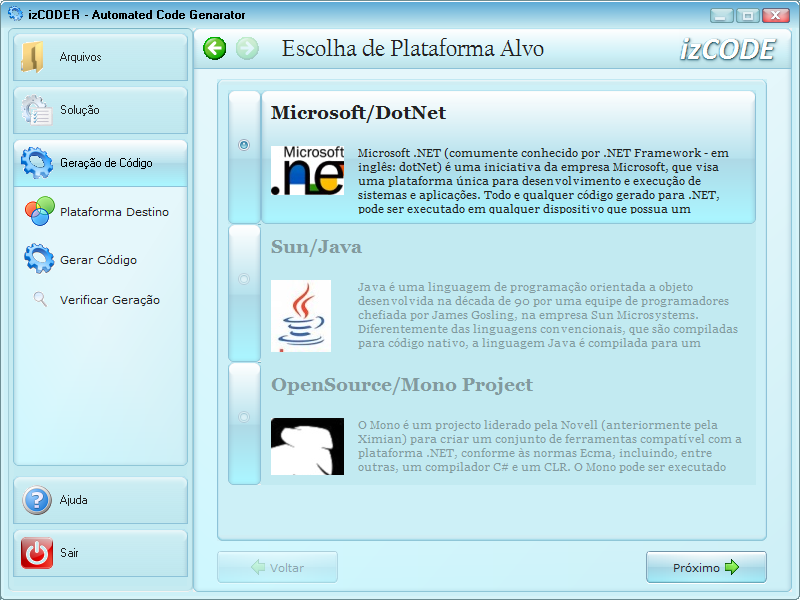Viewport: 800px width, 600px height.
Task: Click the red Sair power icon
Action: click(x=37, y=553)
